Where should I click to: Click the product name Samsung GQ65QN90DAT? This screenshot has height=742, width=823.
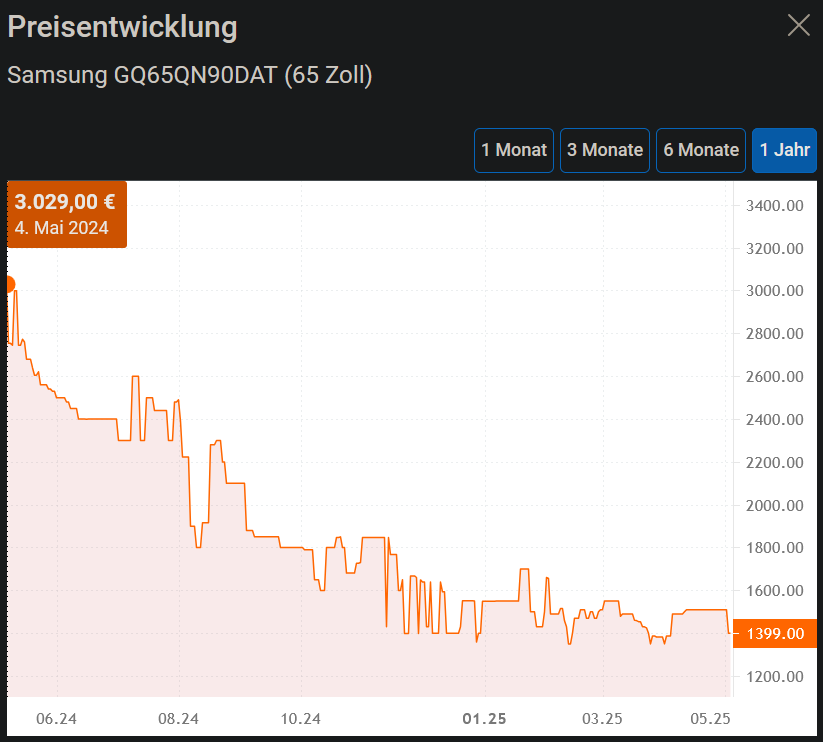point(188,75)
